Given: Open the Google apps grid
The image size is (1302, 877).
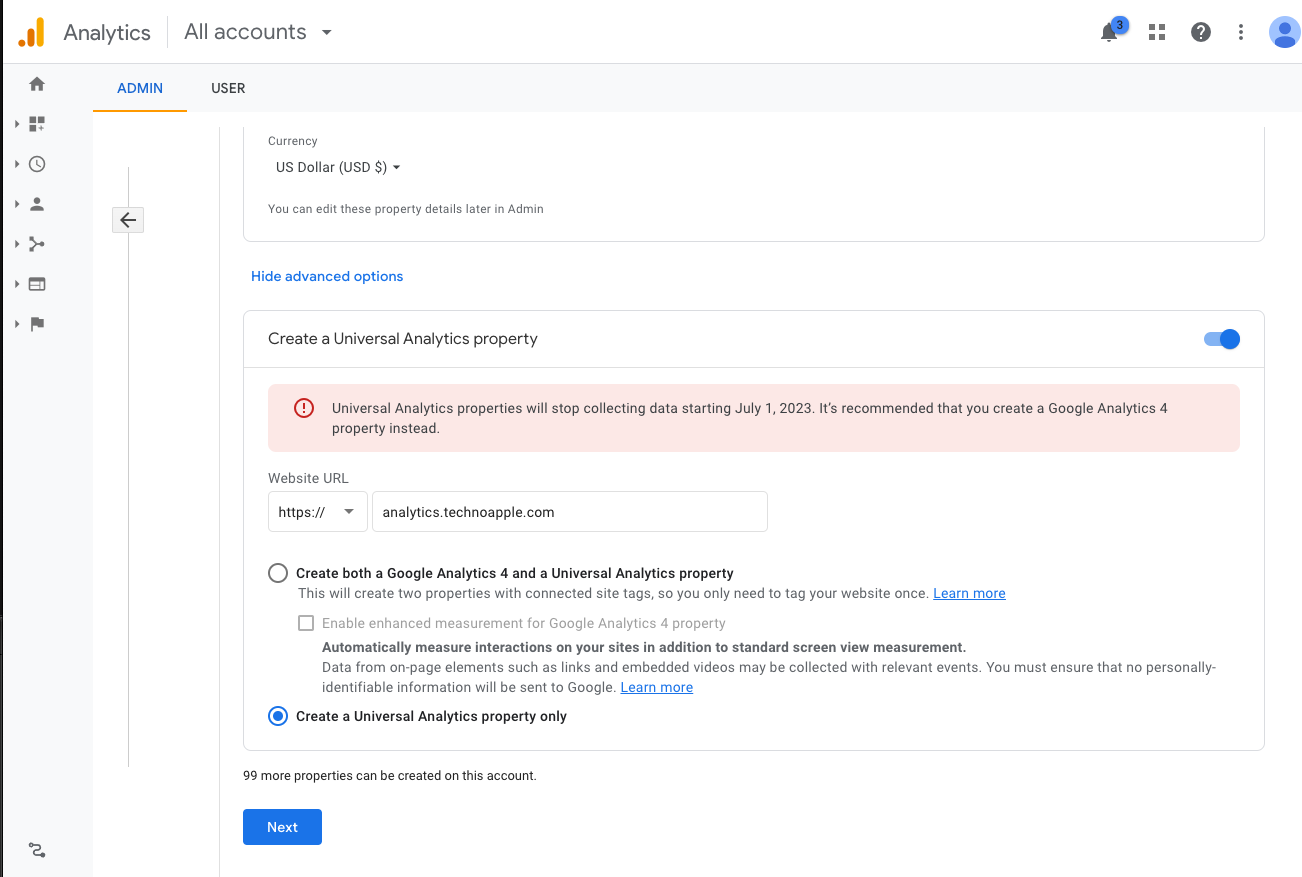Looking at the screenshot, I should pos(1157,32).
